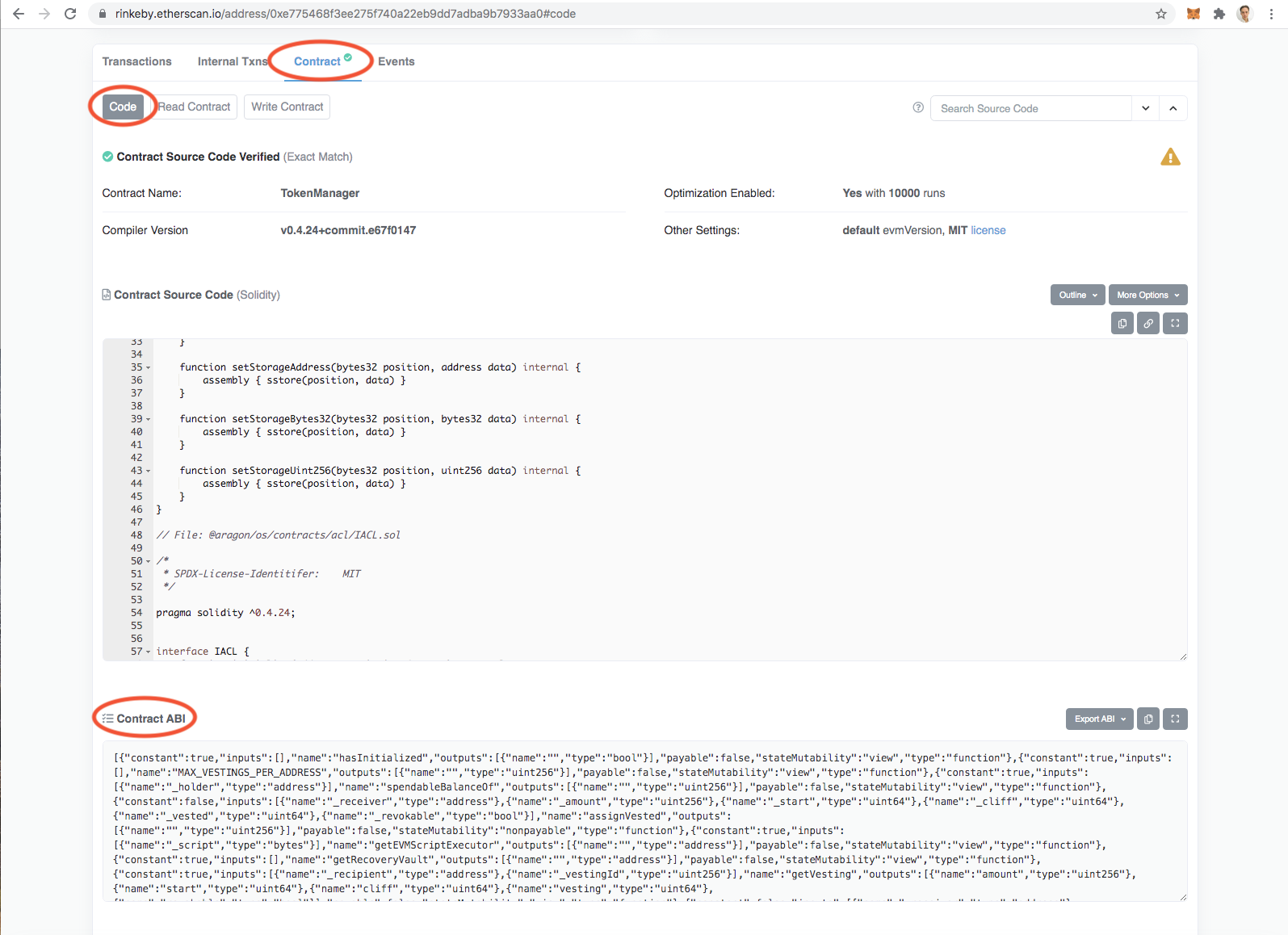
Task: Click in the Search Source Code field
Action: click(1031, 108)
